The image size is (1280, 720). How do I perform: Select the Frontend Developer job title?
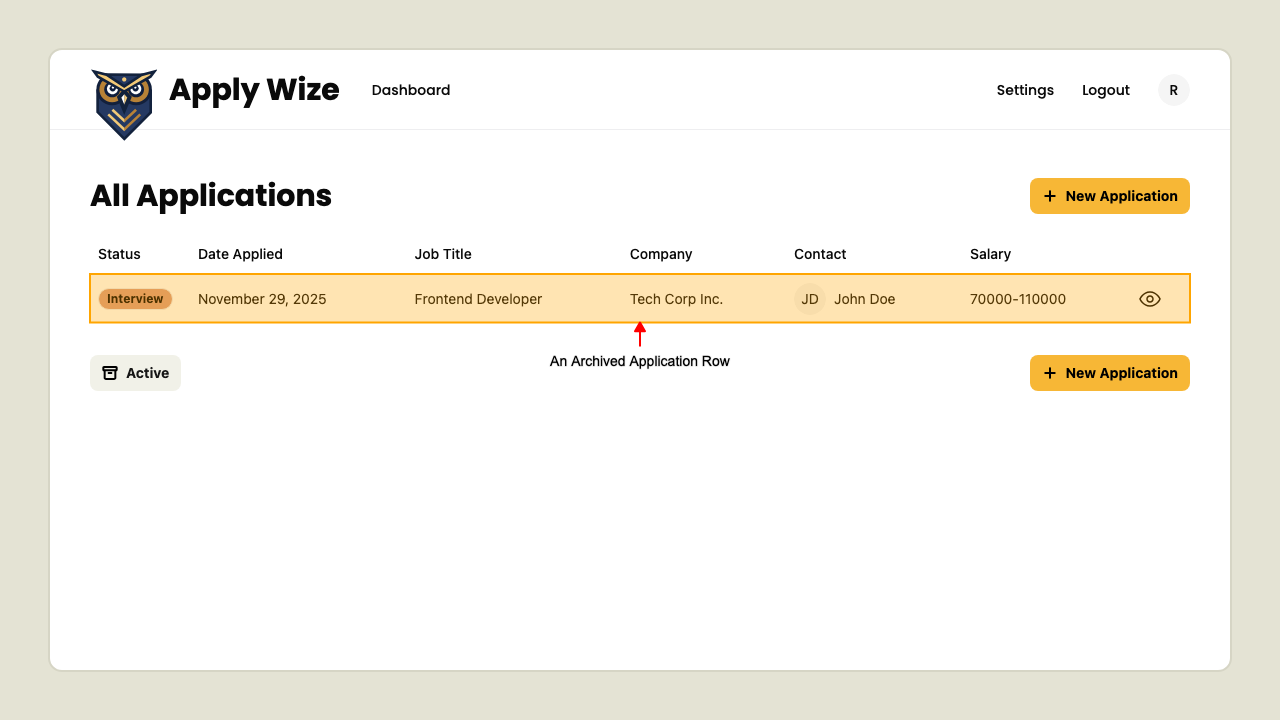(x=478, y=299)
